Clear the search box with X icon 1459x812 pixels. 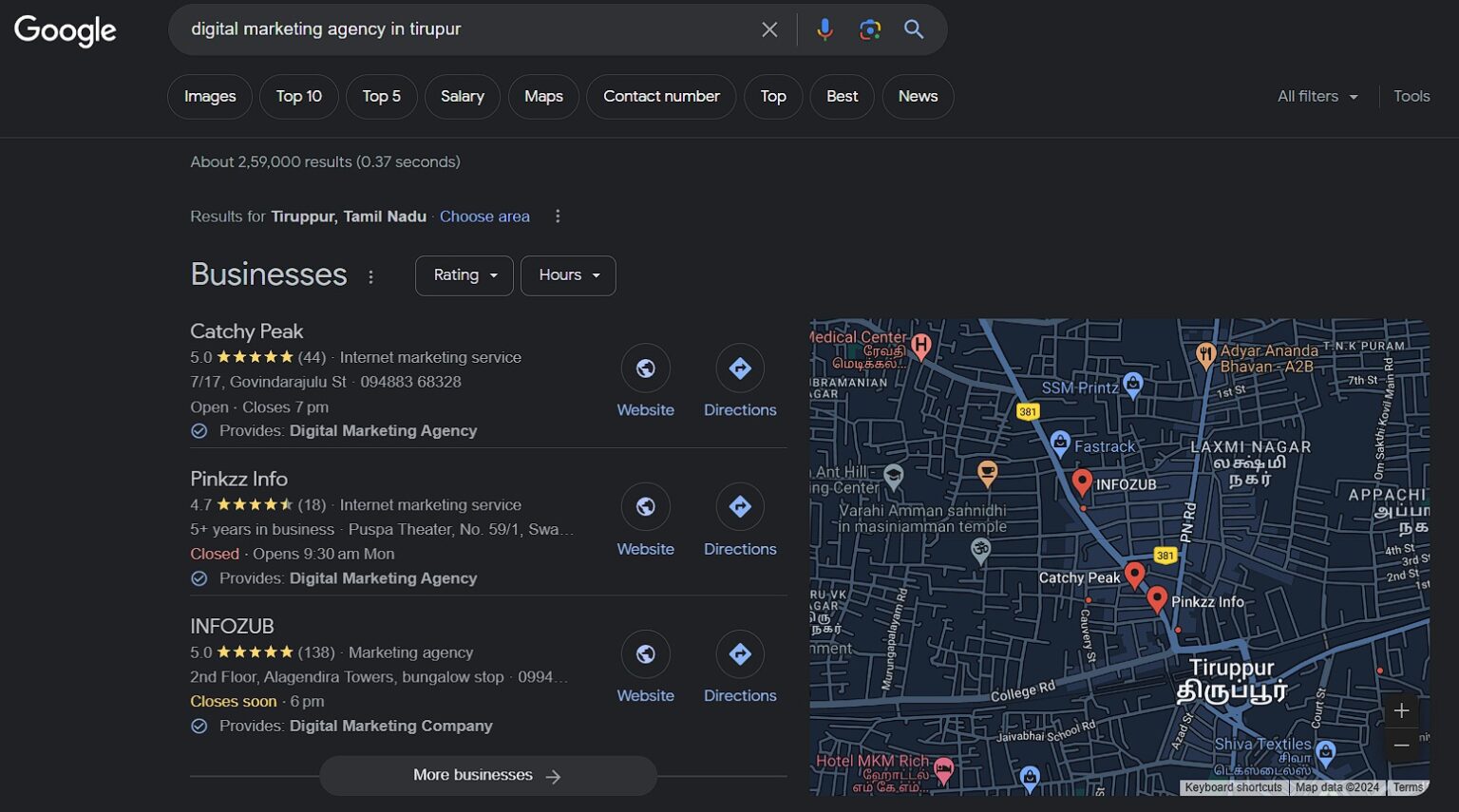(769, 29)
